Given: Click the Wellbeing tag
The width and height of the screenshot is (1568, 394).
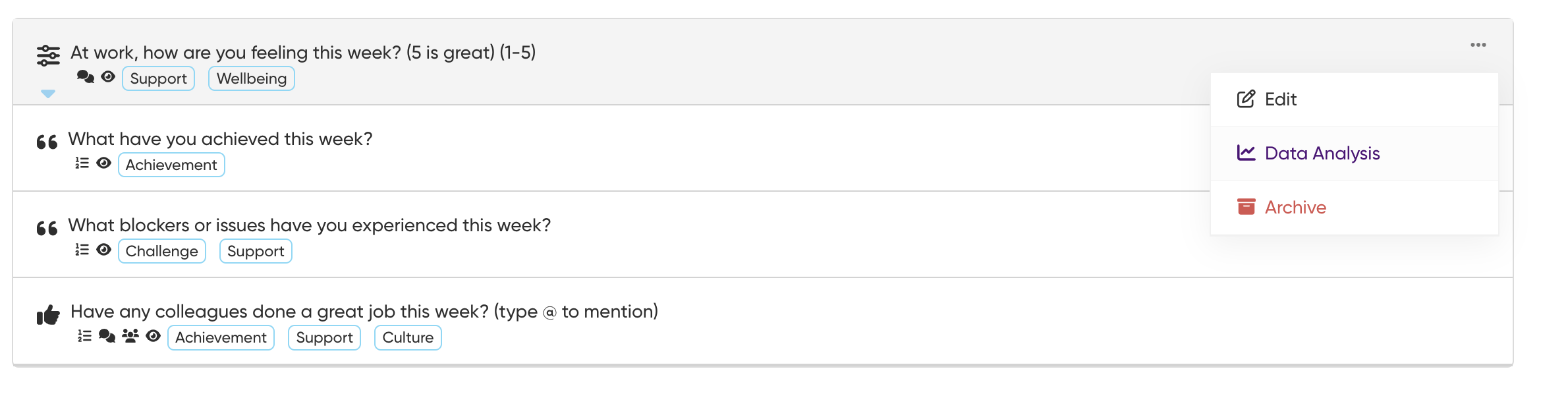Looking at the screenshot, I should coord(251,78).
